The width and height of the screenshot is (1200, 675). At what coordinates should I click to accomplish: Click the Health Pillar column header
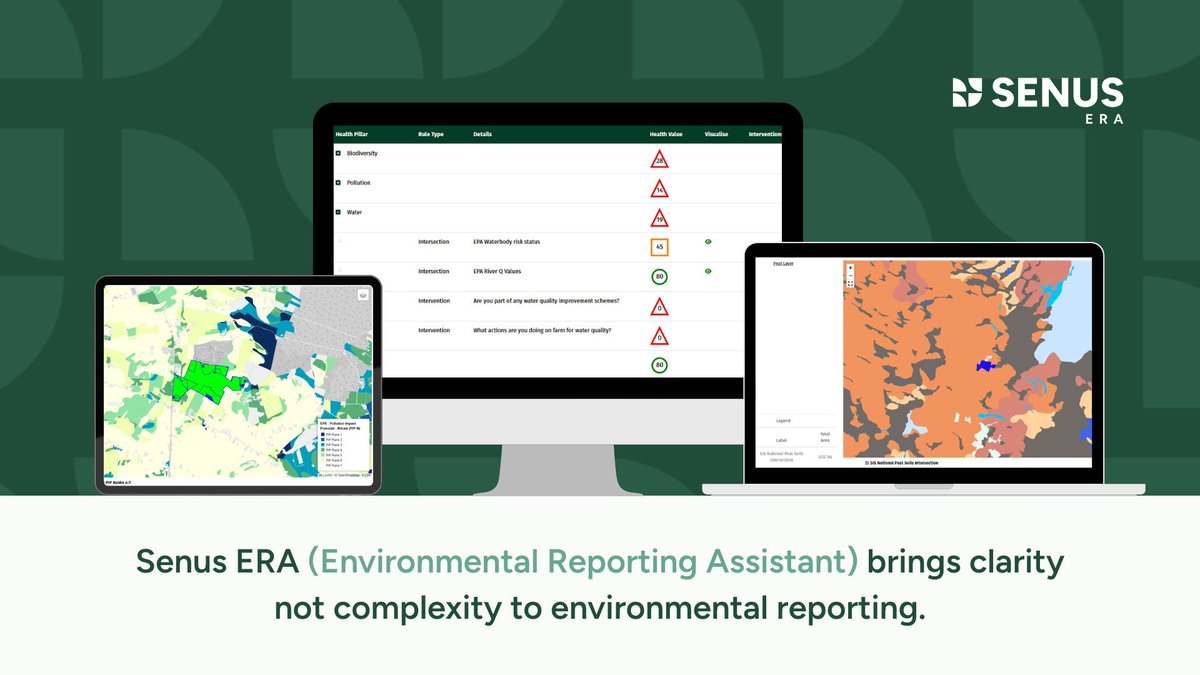[352, 134]
